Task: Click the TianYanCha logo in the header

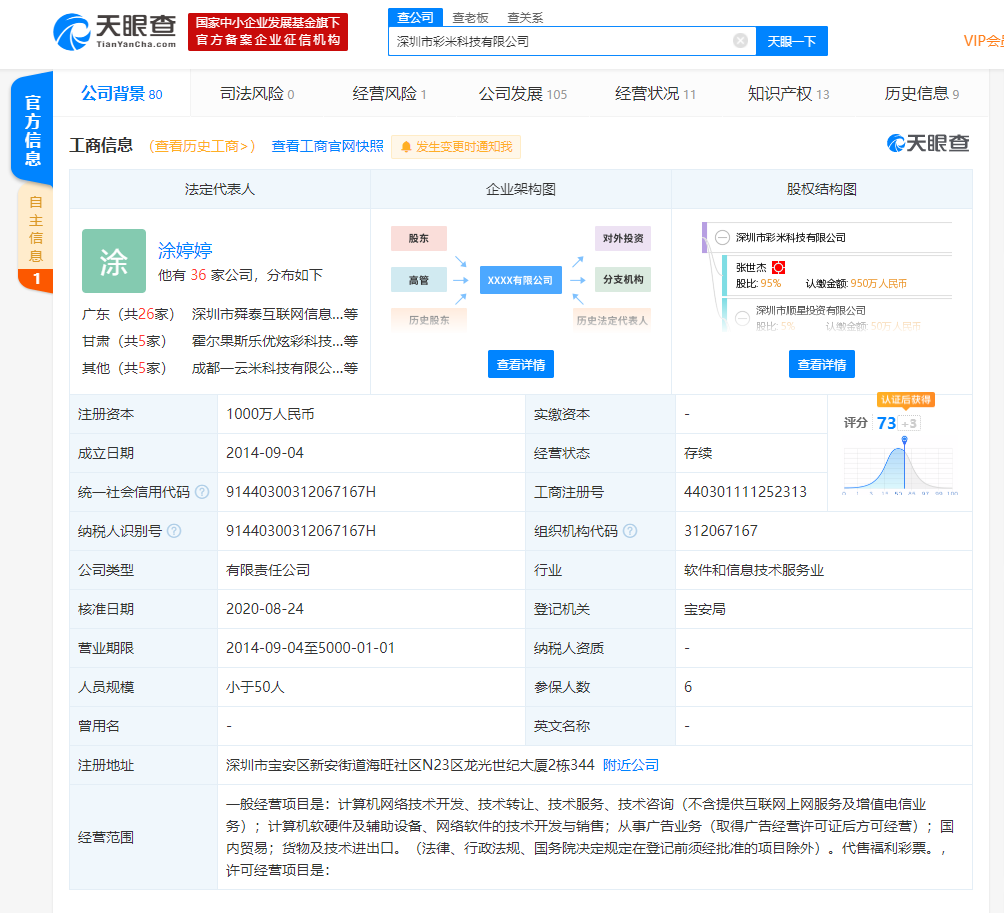Action: [115, 31]
